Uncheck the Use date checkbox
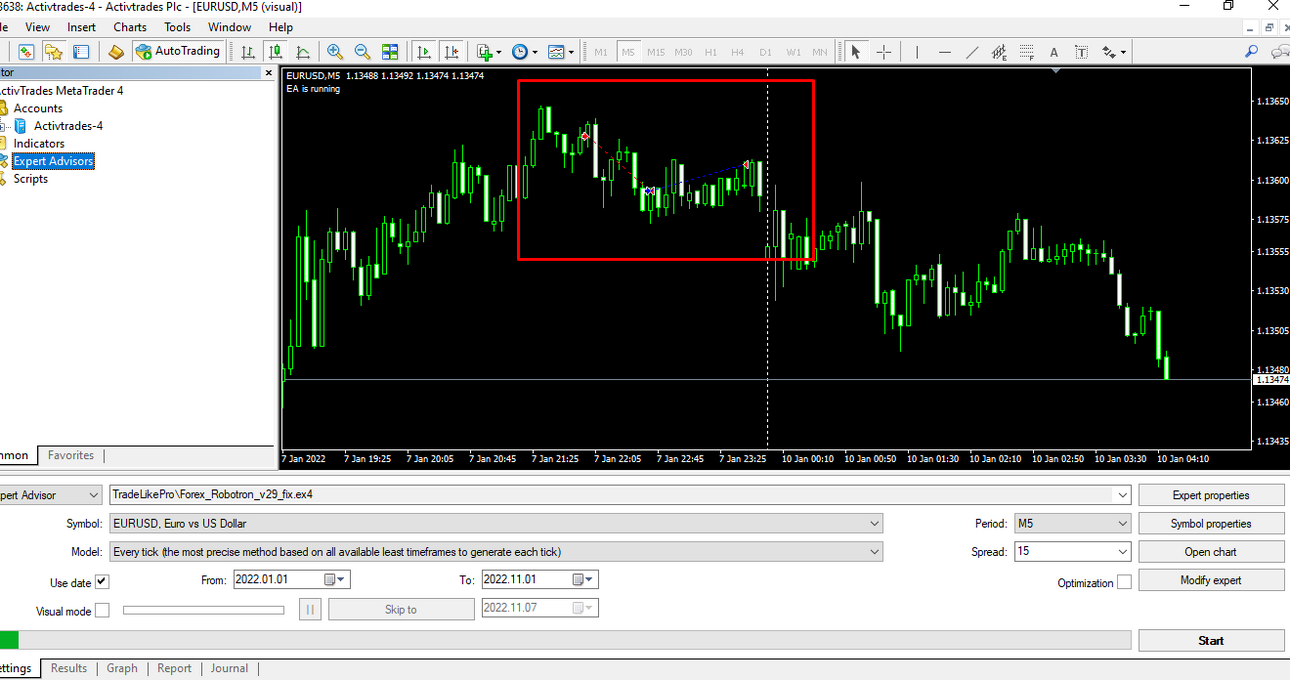This screenshot has height=680, width=1290. [102, 582]
